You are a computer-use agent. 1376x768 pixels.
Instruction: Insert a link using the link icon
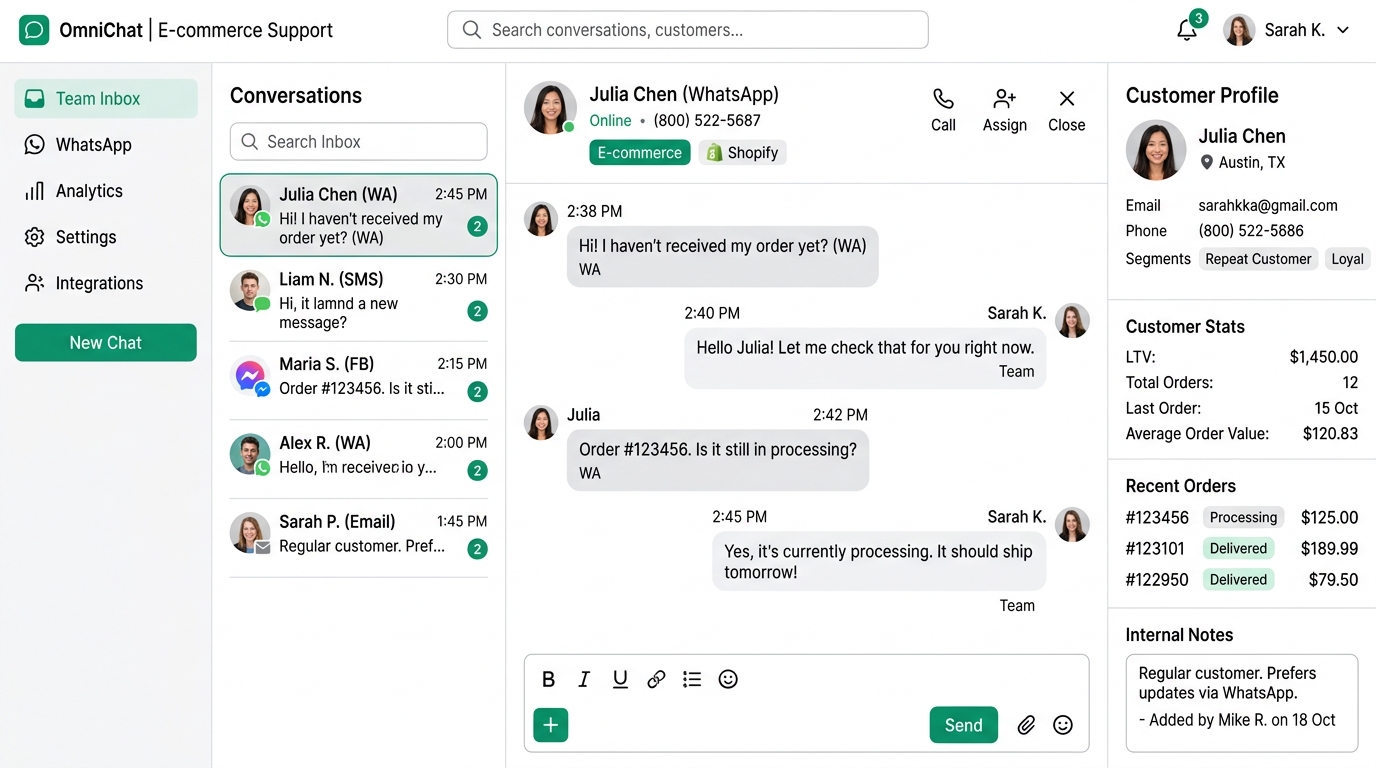tap(656, 680)
